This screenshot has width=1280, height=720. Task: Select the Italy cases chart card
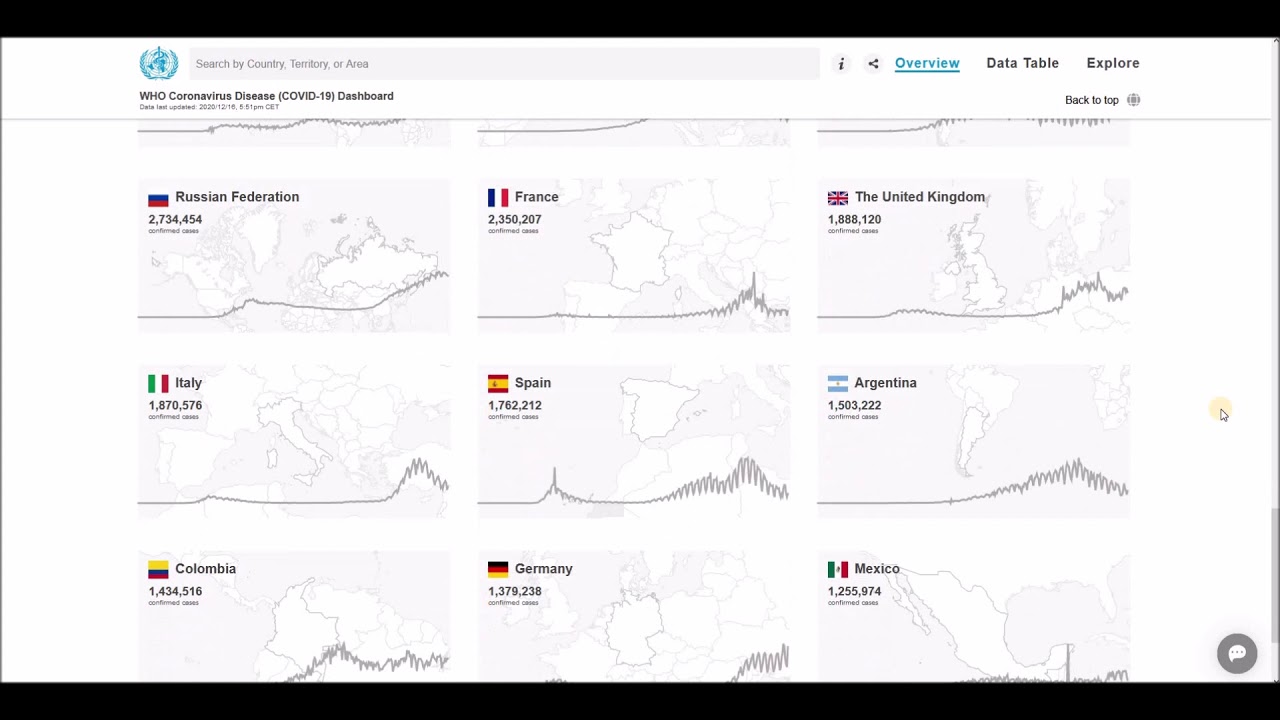293,450
